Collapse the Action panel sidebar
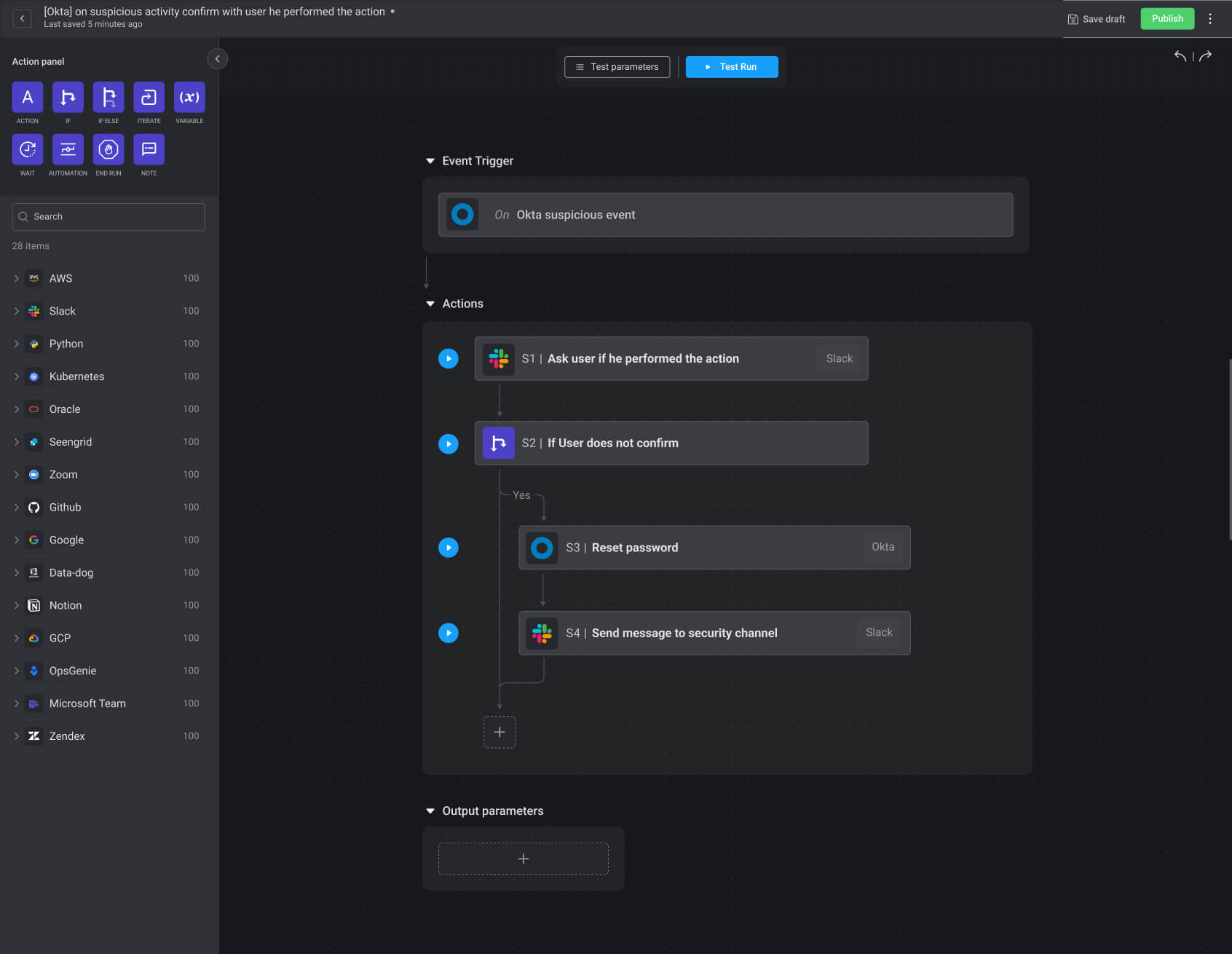The height and width of the screenshot is (954, 1232). pyautogui.click(x=217, y=58)
